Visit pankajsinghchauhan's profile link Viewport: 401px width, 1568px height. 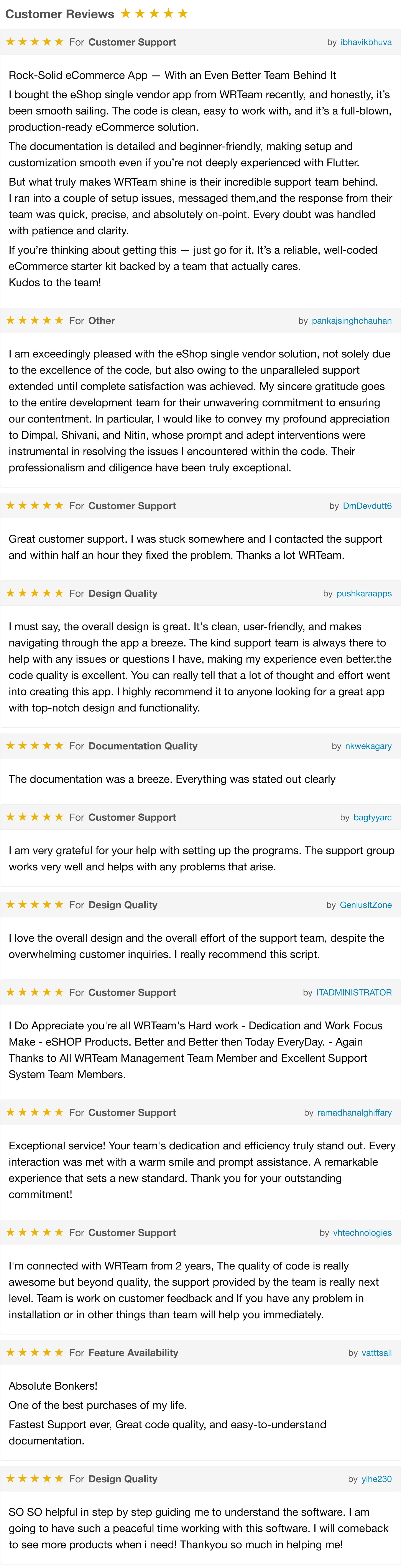(x=352, y=321)
